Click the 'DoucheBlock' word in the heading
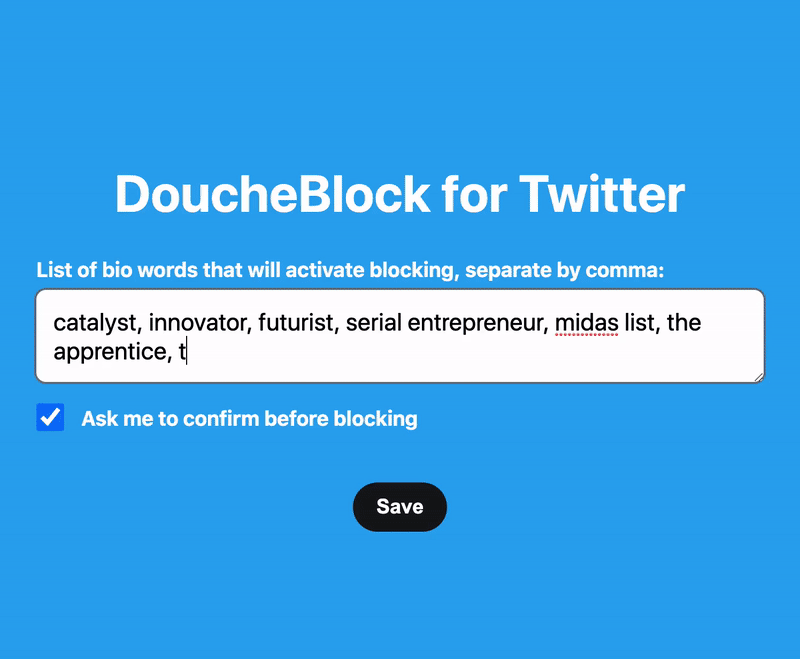The height and width of the screenshot is (659, 800). coord(273,194)
